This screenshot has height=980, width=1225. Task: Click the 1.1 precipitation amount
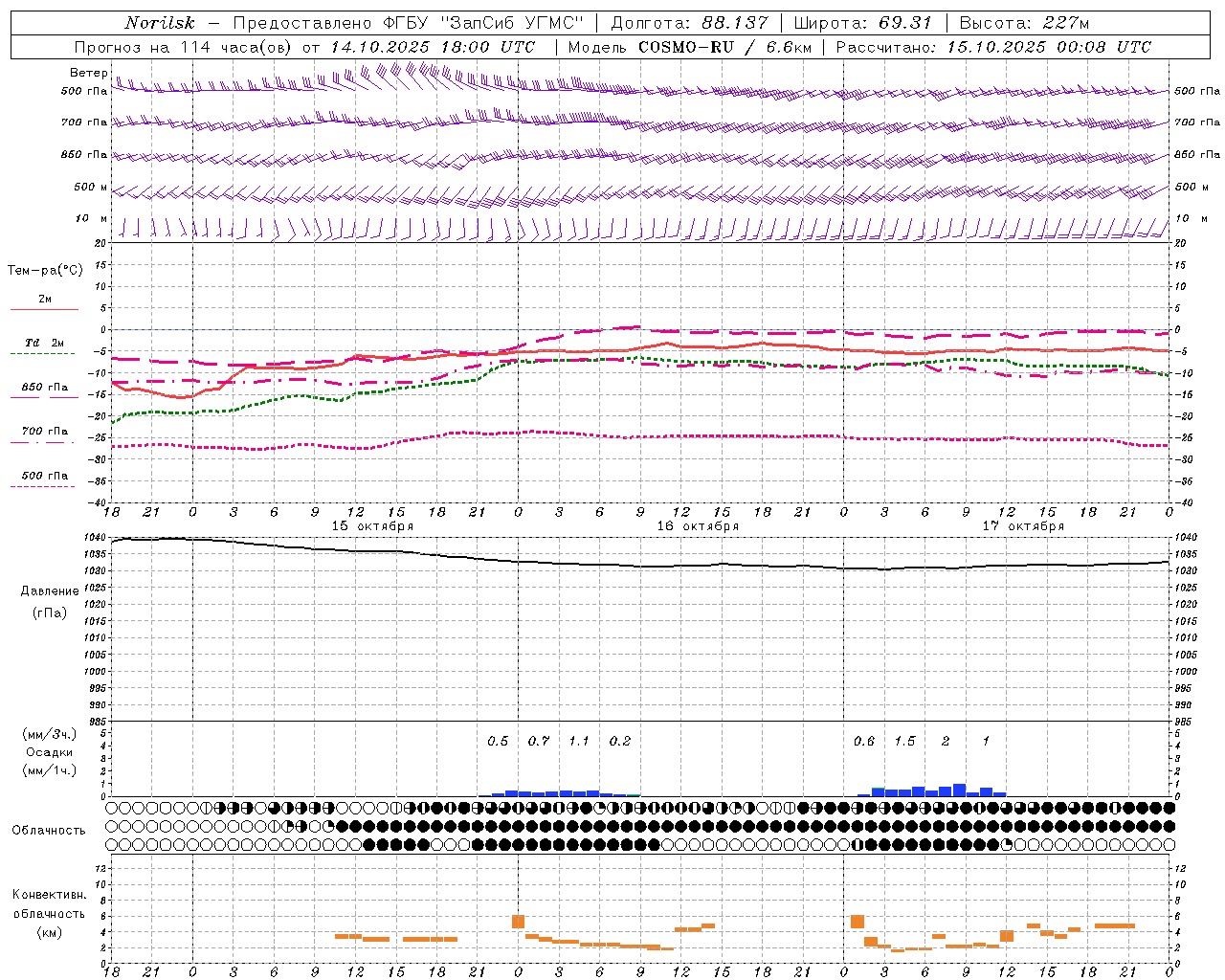pos(579,742)
